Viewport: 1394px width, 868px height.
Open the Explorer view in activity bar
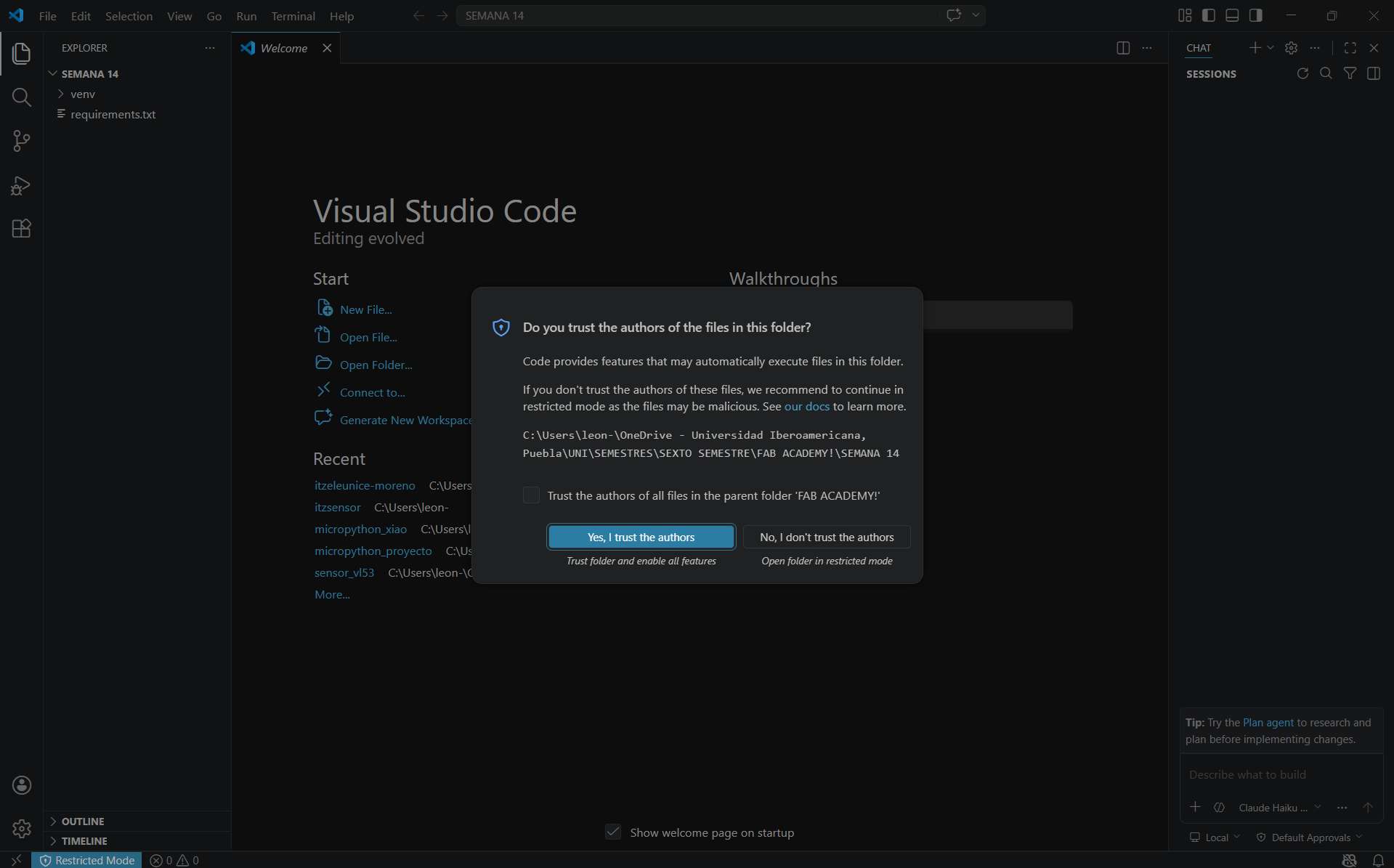21,53
